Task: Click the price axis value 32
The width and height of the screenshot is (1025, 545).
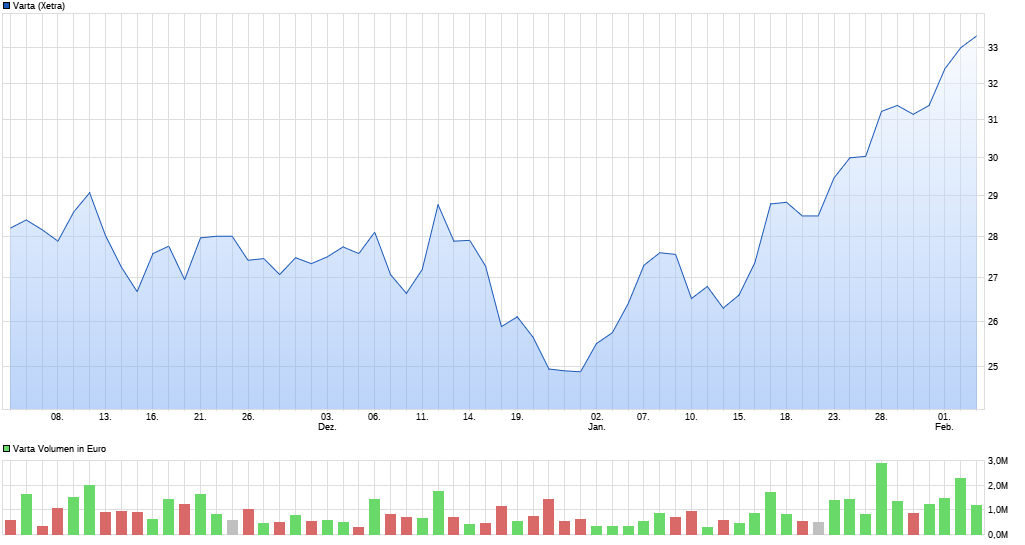Action: [x=992, y=84]
